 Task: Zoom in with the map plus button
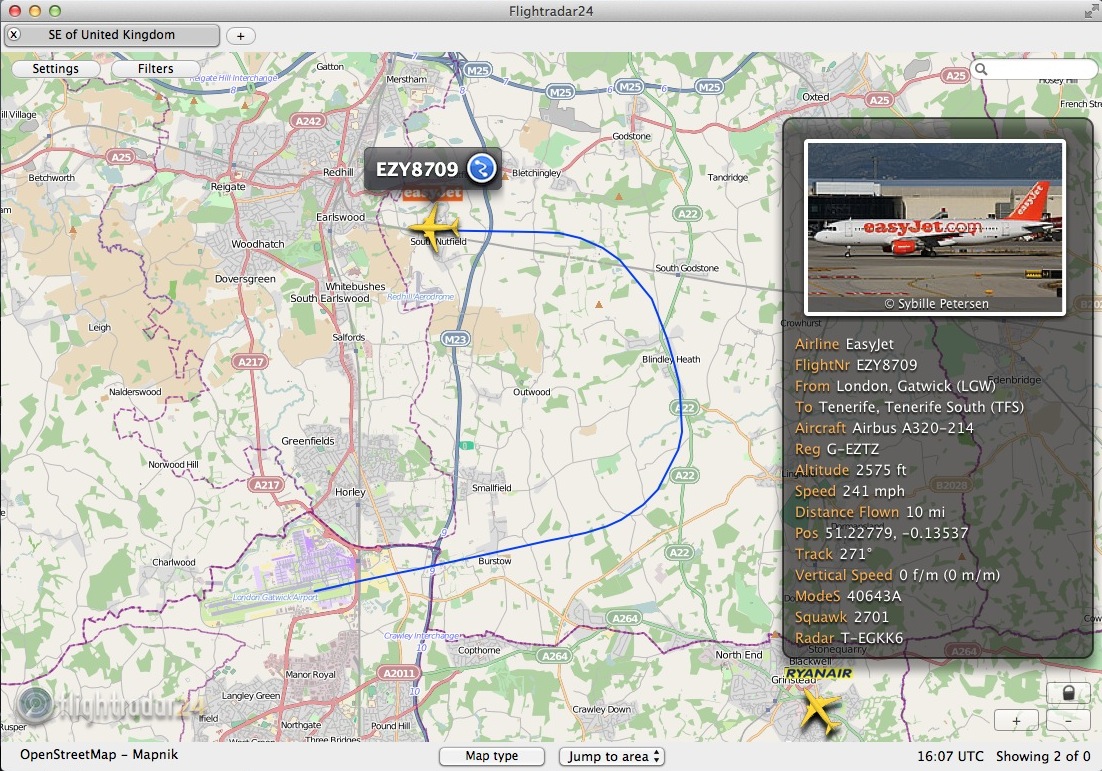click(1016, 720)
